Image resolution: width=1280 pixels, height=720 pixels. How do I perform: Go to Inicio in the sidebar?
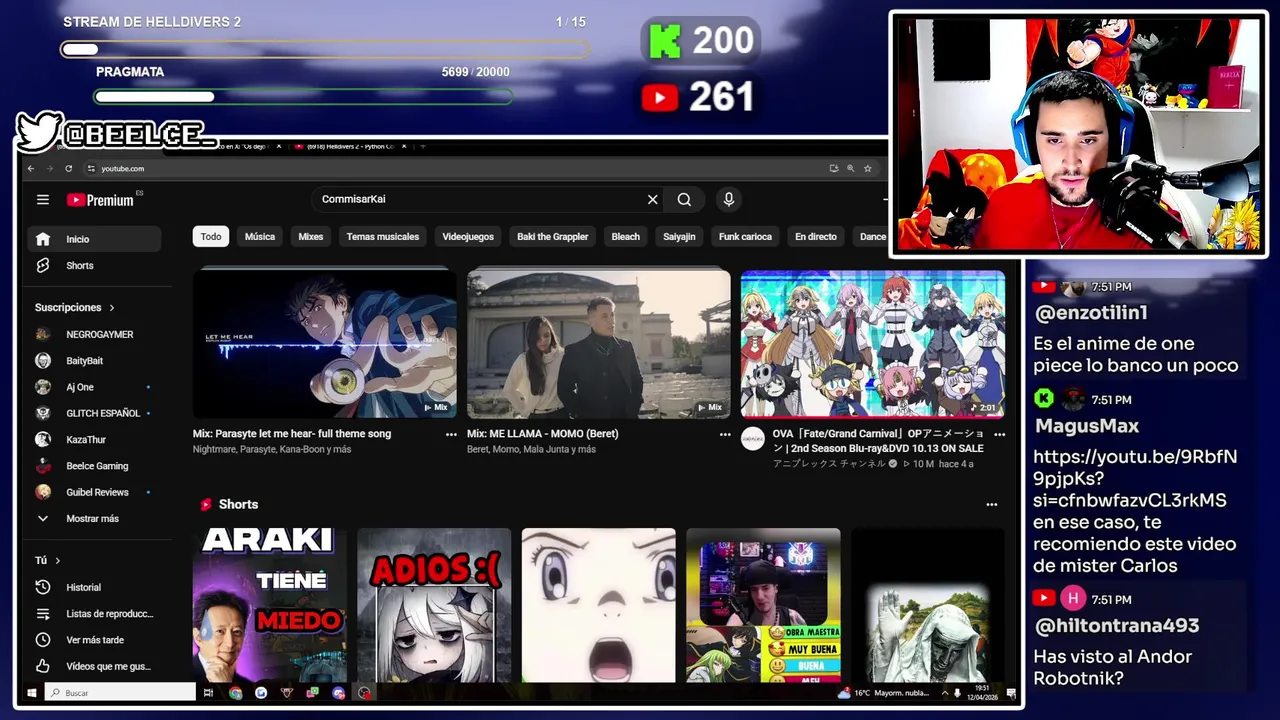95,239
